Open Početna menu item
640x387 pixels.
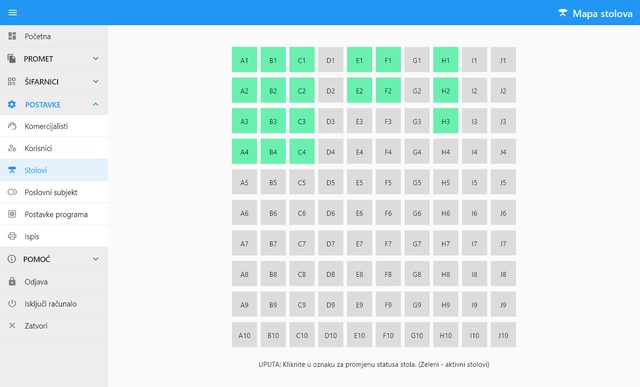pyautogui.click(x=54, y=36)
